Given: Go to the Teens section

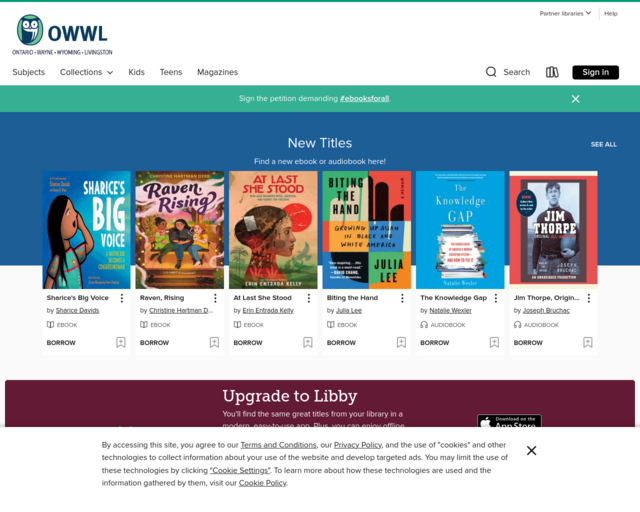Looking at the screenshot, I should [171, 72].
